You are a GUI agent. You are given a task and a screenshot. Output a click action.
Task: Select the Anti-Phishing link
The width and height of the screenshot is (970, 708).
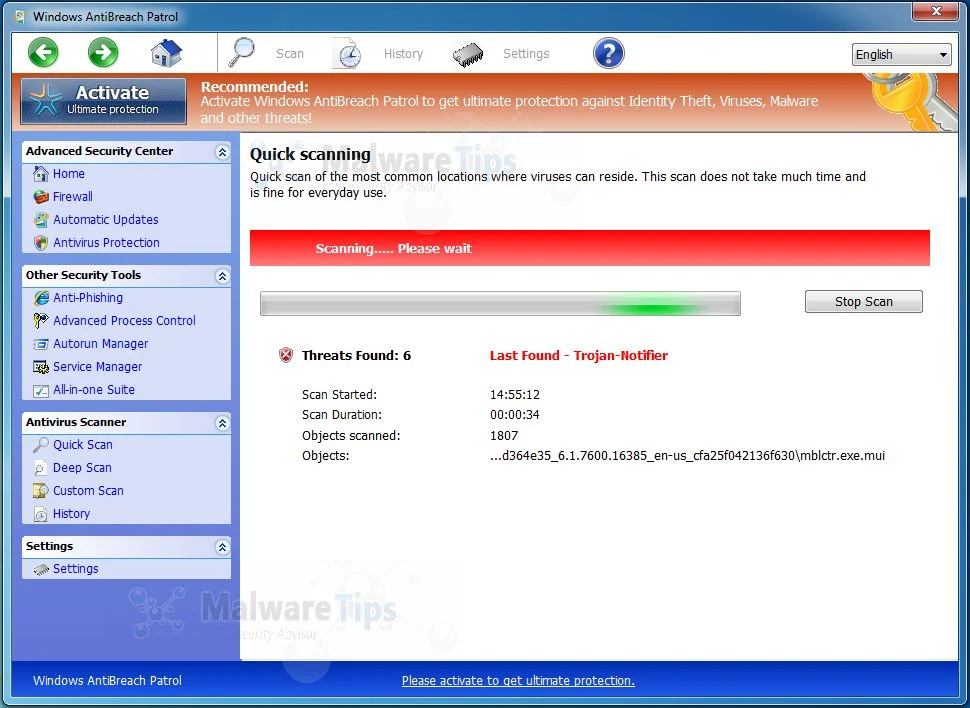coord(88,298)
